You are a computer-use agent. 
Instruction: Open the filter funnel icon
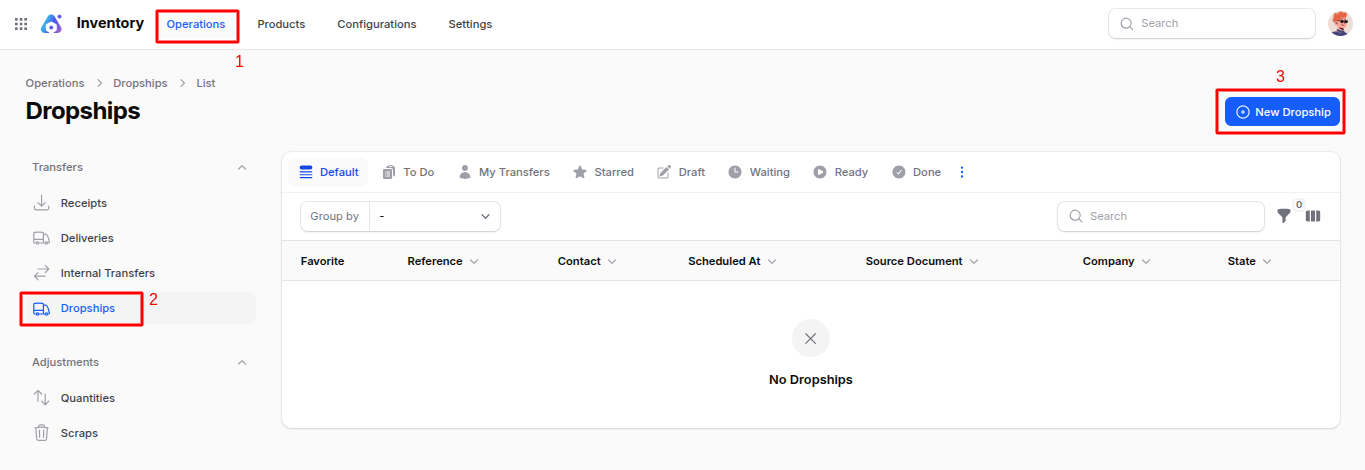coord(1284,216)
